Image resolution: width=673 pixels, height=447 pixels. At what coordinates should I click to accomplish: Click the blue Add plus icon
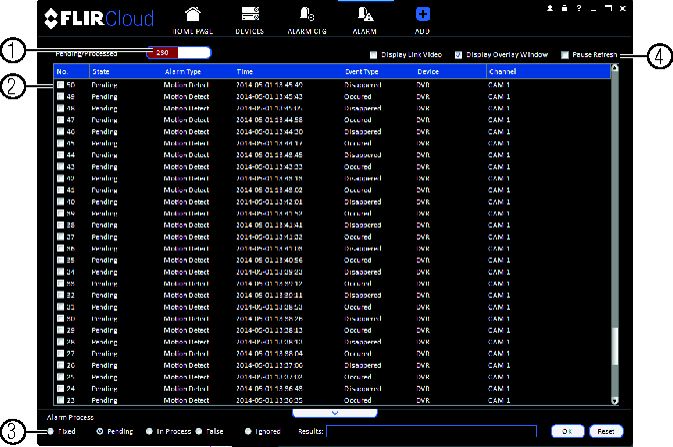pyautogui.click(x=423, y=14)
